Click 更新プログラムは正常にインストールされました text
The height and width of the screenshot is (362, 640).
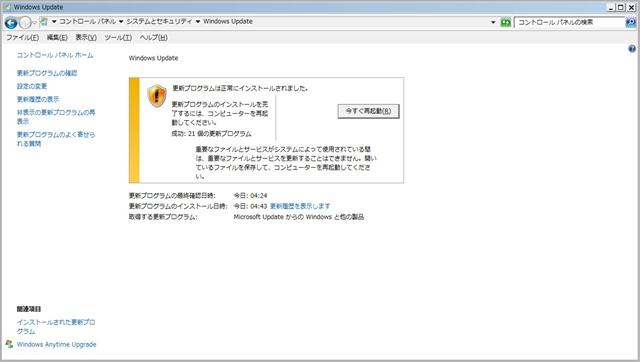[x=240, y=88]
